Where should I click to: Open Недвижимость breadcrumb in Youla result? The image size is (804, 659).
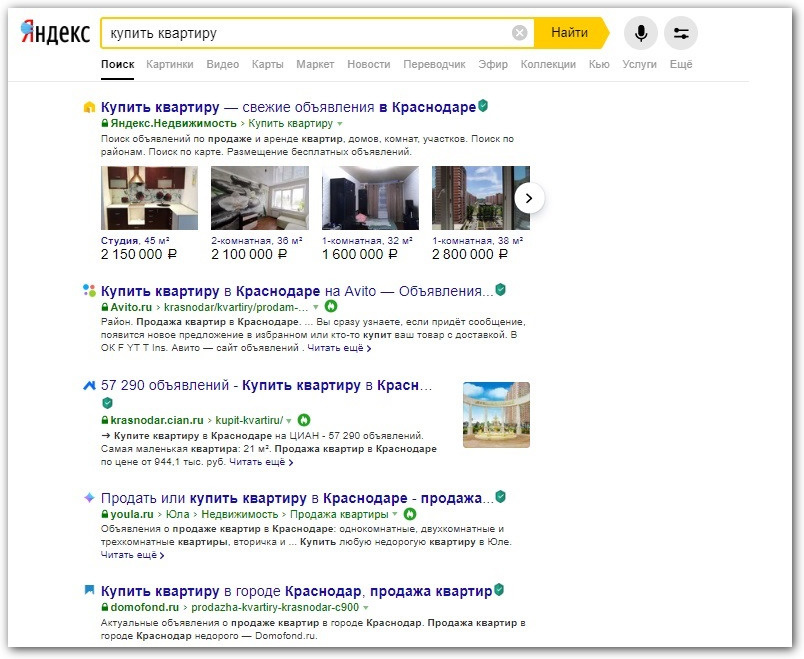click(239, 514)
